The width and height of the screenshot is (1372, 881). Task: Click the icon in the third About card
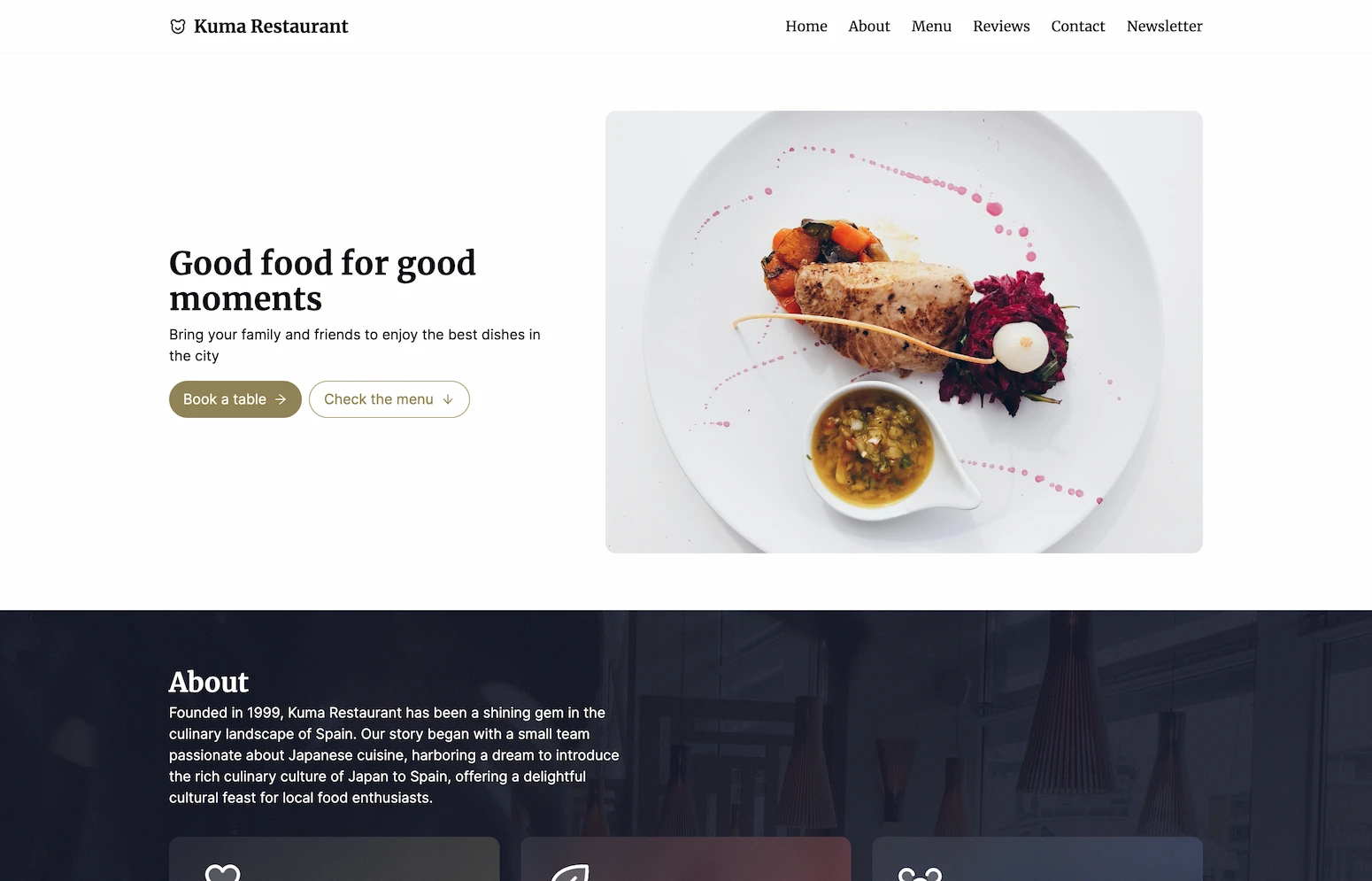921,874
